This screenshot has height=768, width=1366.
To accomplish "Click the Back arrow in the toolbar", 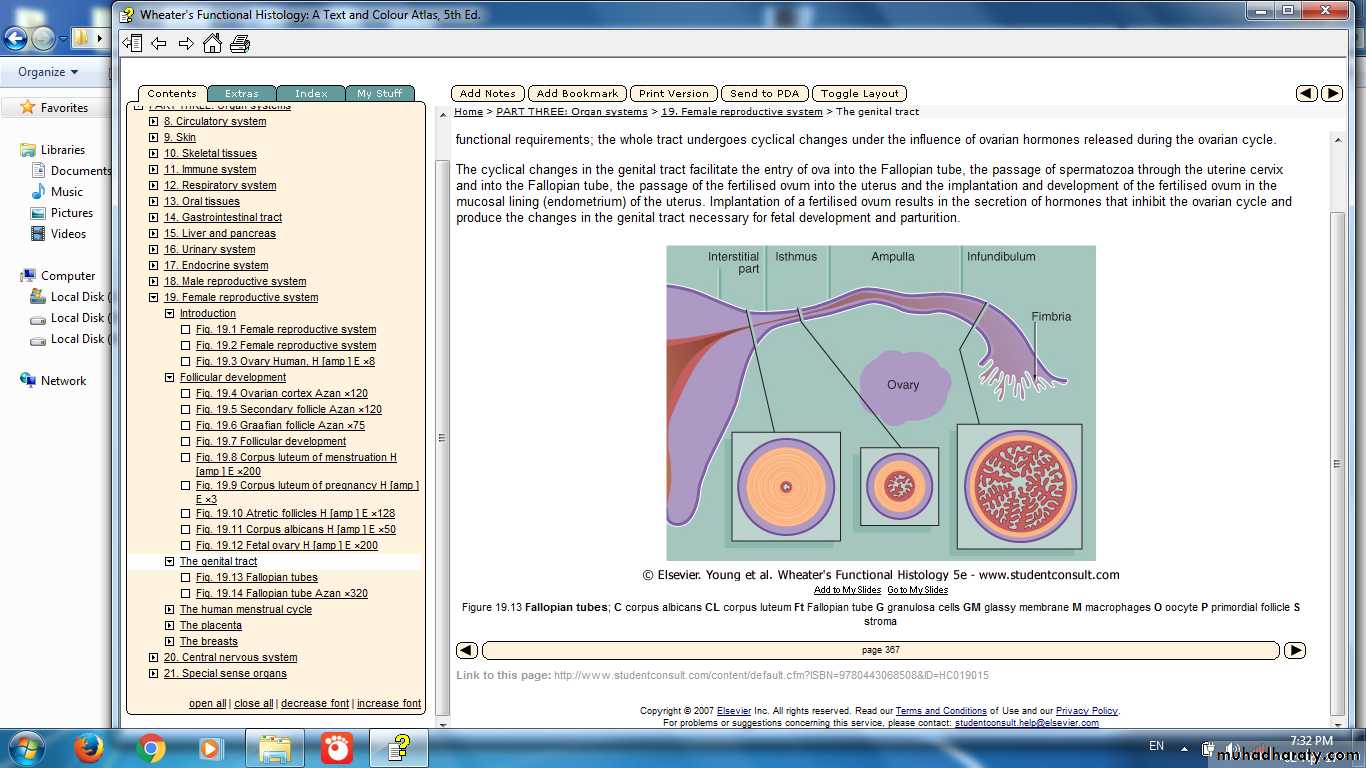I will click(x=158, y=43).
